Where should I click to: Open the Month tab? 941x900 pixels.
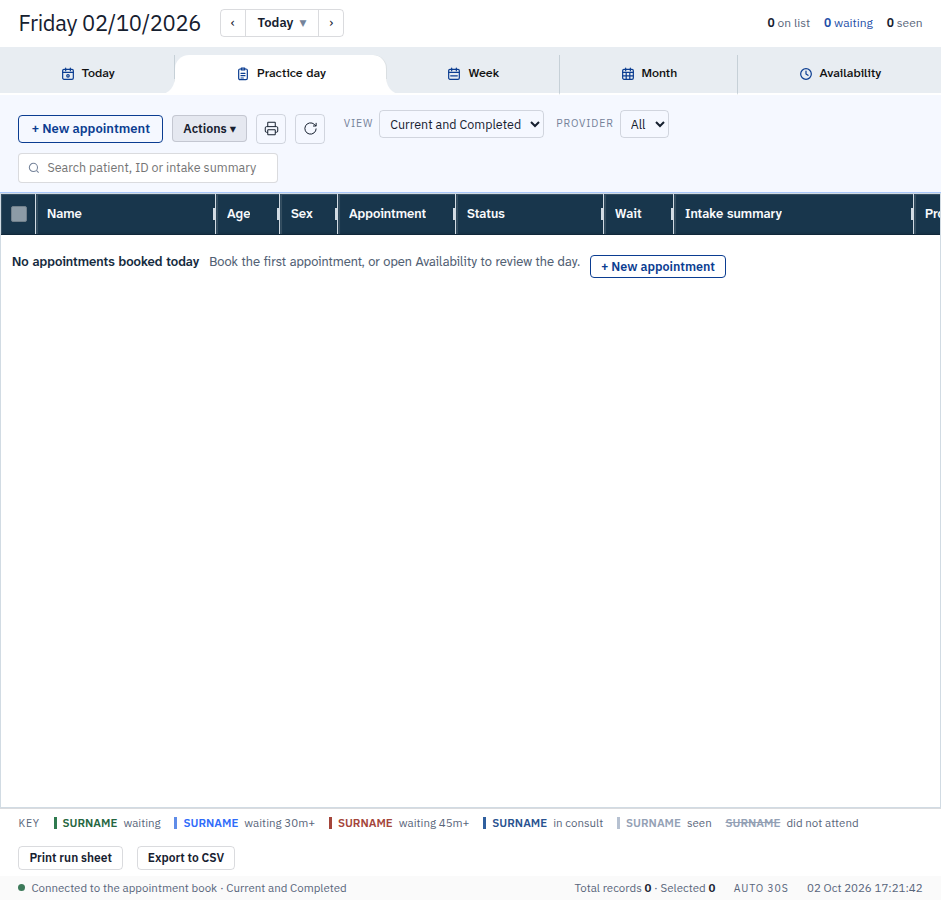649,74
